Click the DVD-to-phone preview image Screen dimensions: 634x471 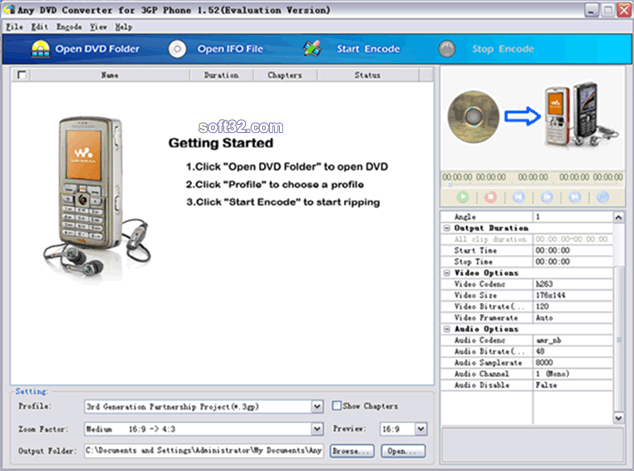pyautogui.click(x=533, y=118)
